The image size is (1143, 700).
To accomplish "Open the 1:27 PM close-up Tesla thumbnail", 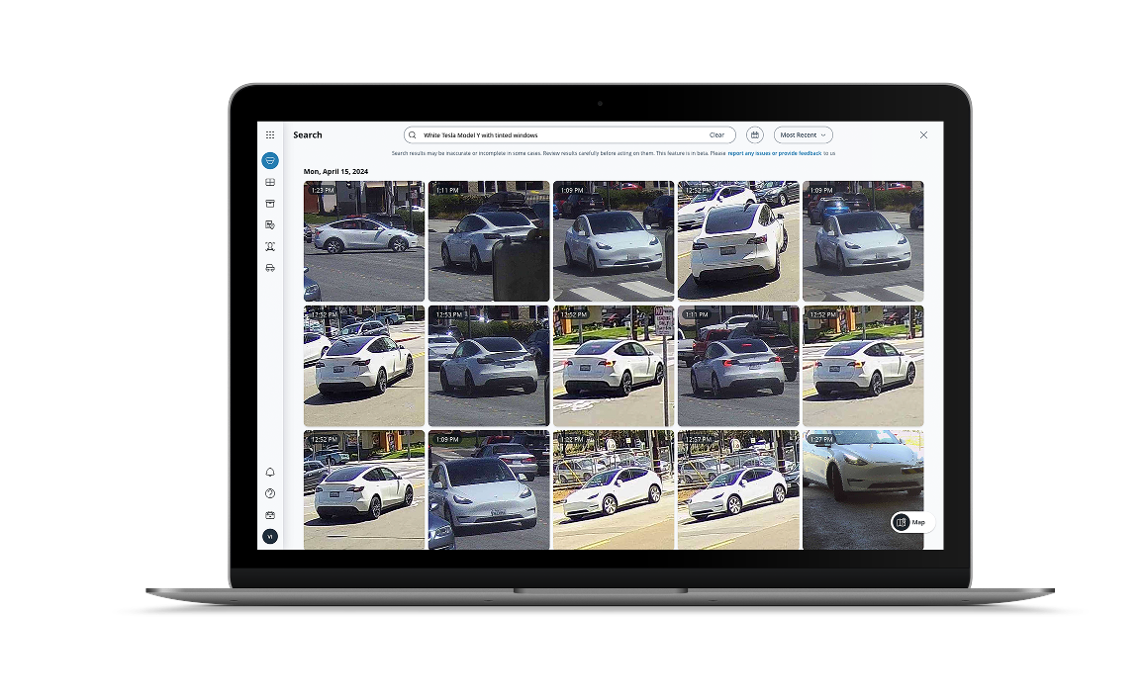I will pos(862,489).
